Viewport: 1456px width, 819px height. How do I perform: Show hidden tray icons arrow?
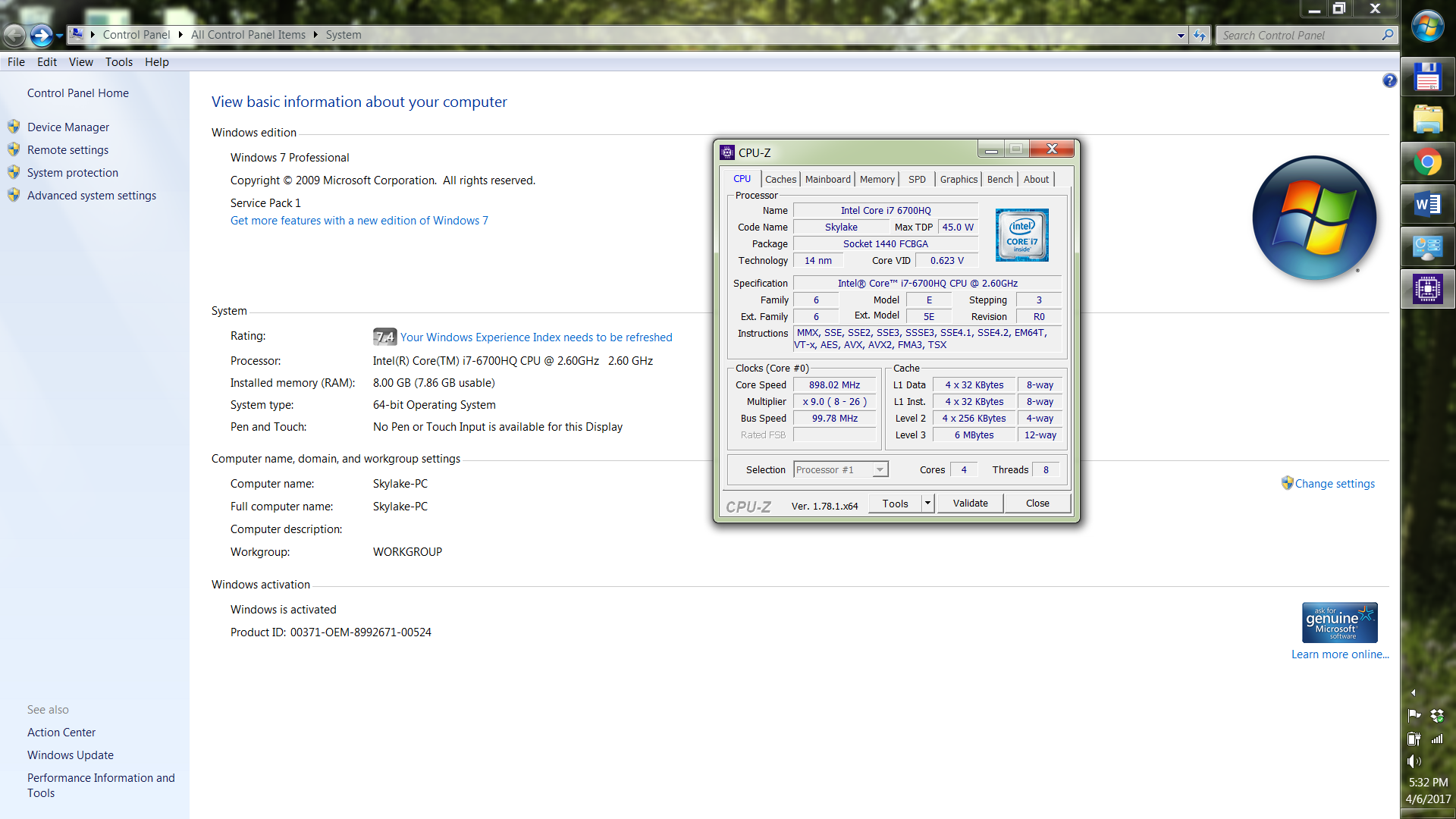click(x=1413, y=692)
